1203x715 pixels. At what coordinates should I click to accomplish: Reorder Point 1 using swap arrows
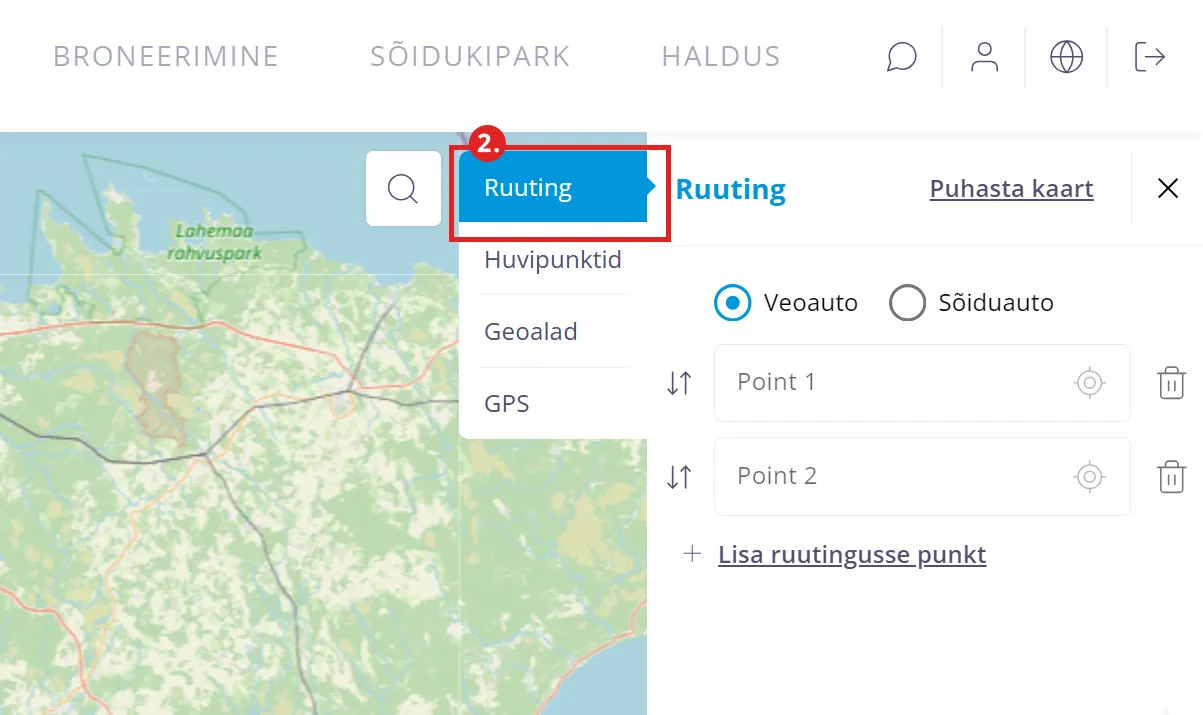tap(679, 383)
